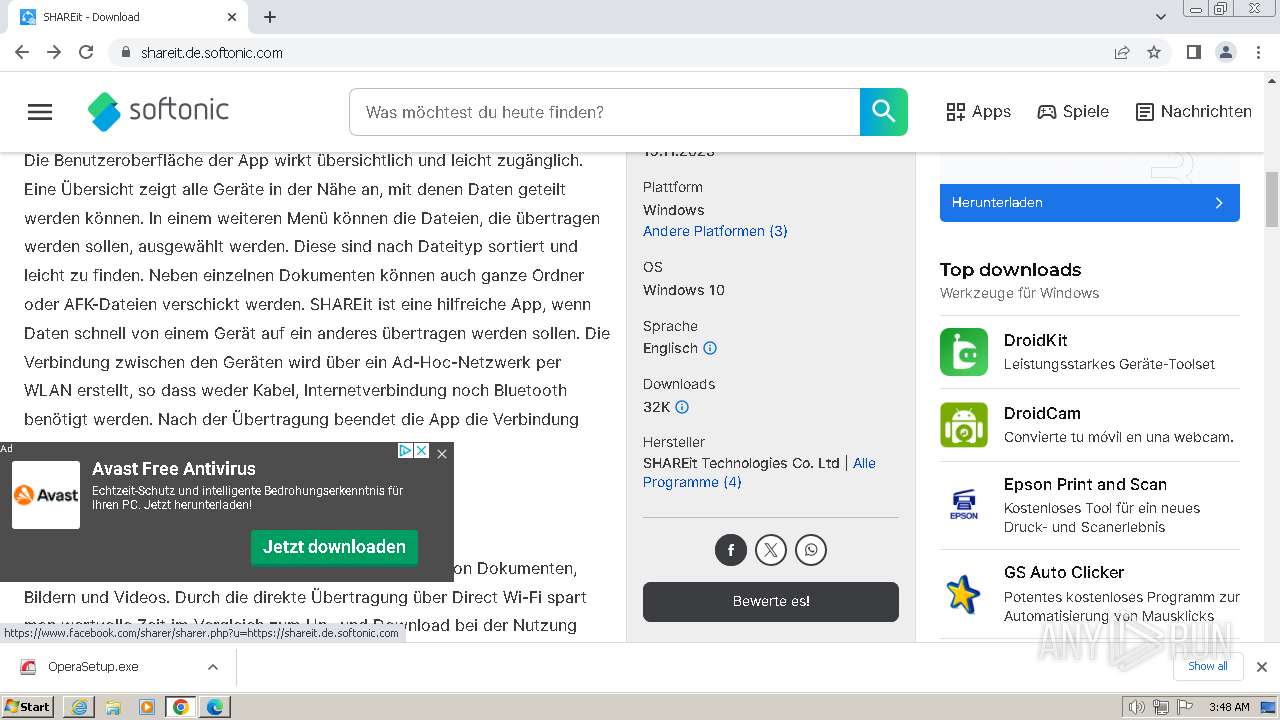Focus the Softonic search field
The image size is (1280, 720).
click(604, 112)
